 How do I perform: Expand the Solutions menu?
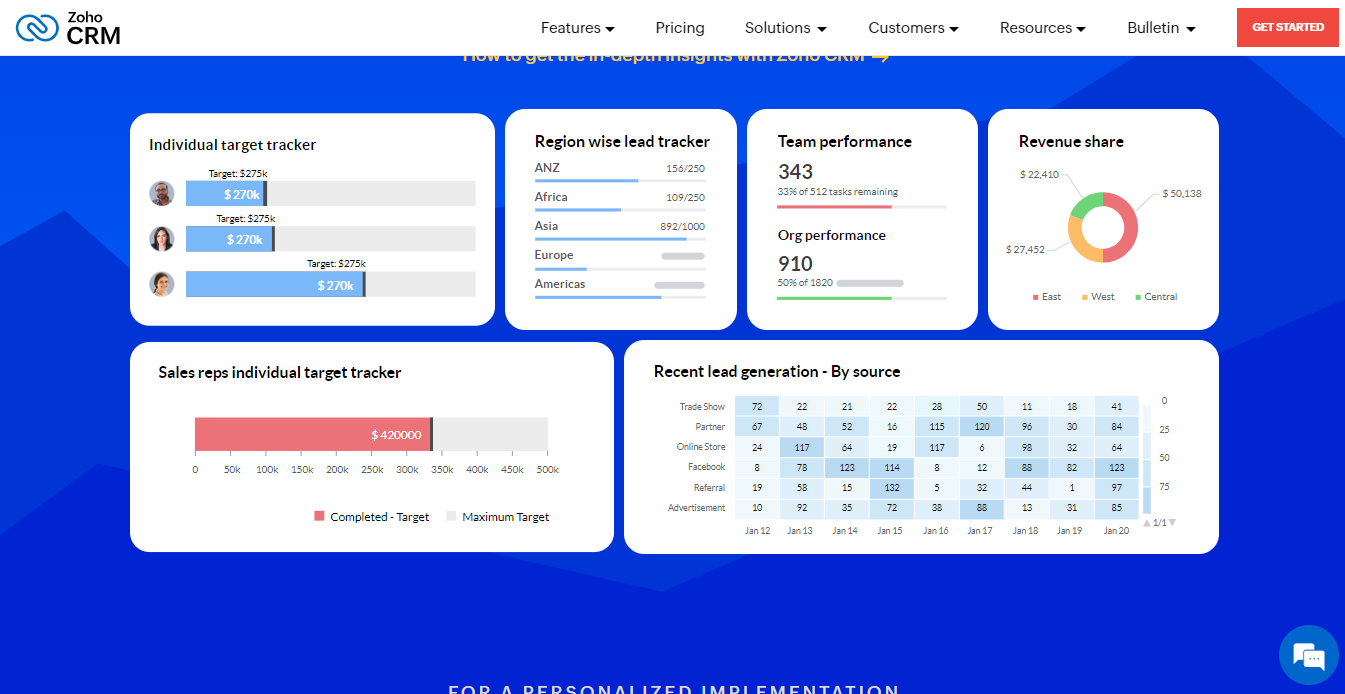(x=786, y=28)
